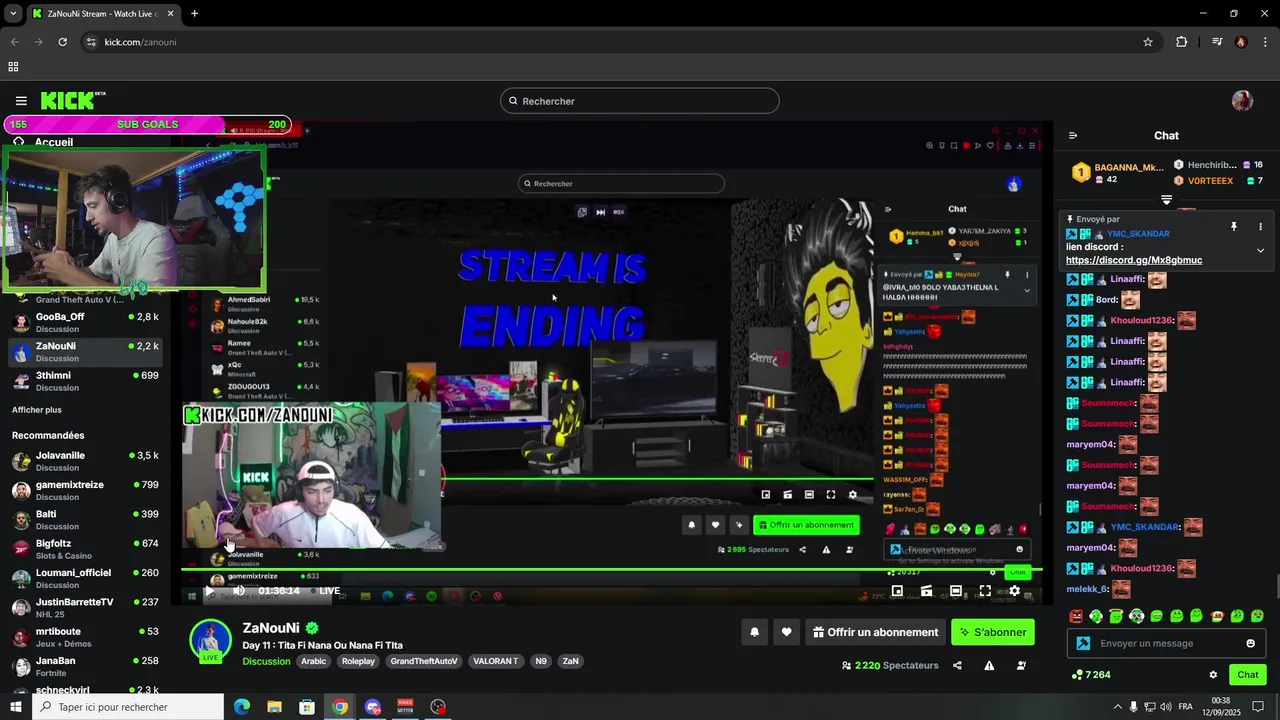Click the VALORAN T tag

click(495, 661)
